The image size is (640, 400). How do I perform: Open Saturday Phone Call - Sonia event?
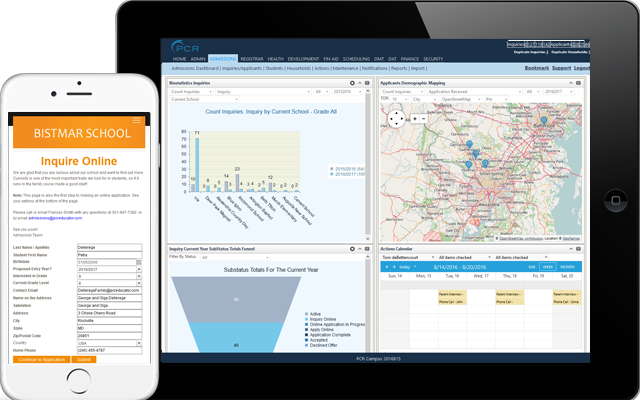(x=567, y=302)
